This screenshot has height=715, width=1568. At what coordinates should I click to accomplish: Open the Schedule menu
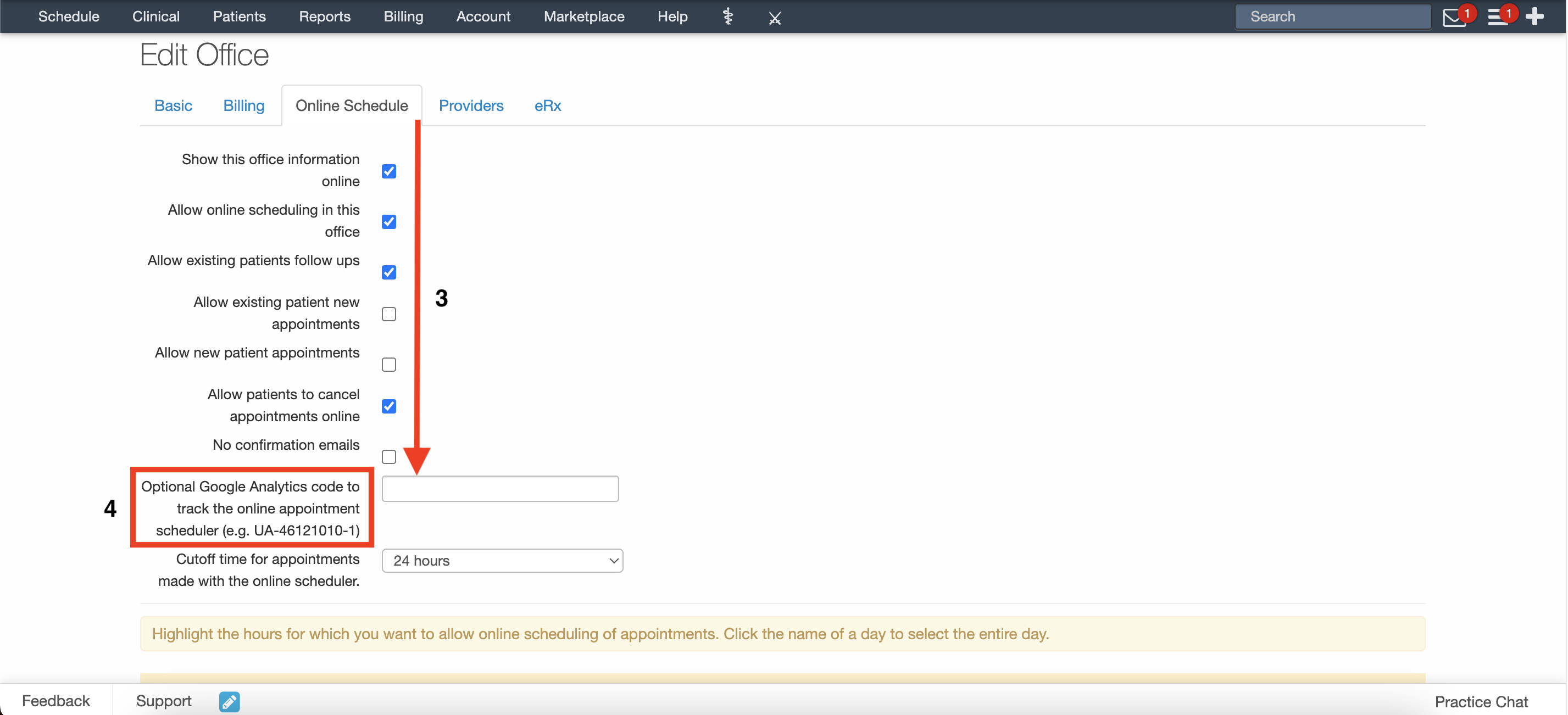pos(69,16)
